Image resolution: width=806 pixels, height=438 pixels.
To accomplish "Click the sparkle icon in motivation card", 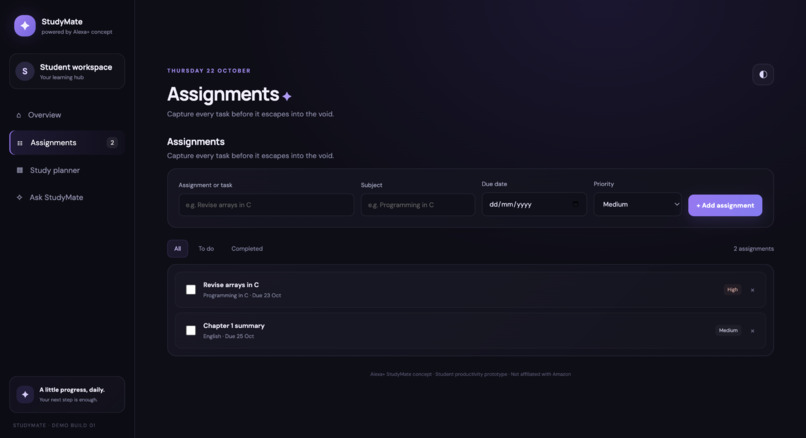I will point(25,394).
